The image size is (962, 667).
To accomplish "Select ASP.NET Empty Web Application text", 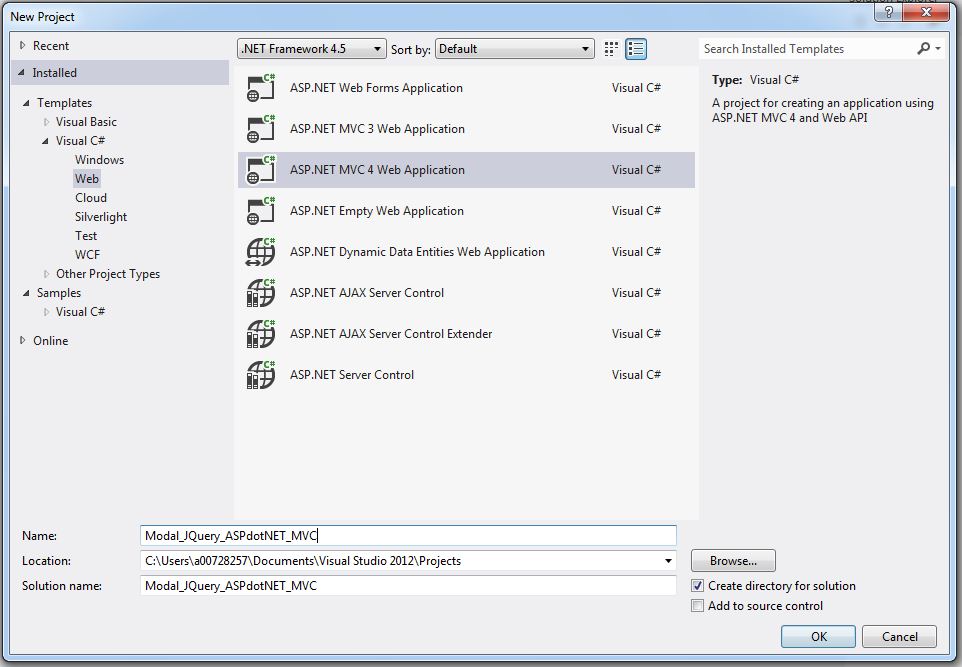I will [377, 211].
